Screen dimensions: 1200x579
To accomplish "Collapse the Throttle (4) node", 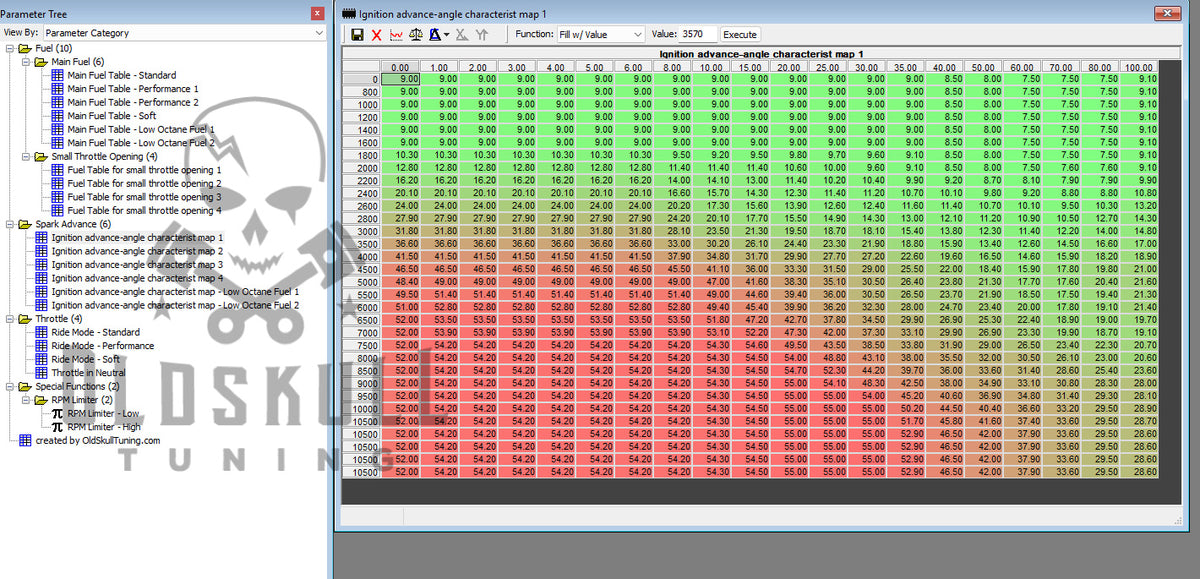I will (10, 319).
